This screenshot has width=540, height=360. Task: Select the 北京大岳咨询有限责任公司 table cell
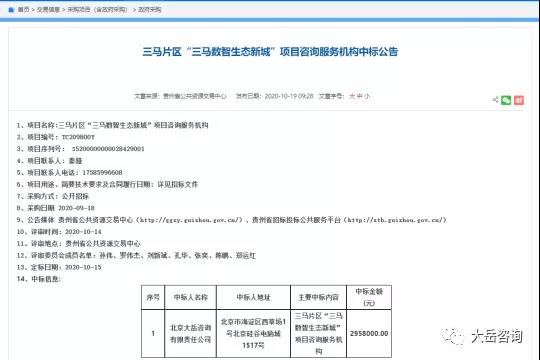coord(191,333)
